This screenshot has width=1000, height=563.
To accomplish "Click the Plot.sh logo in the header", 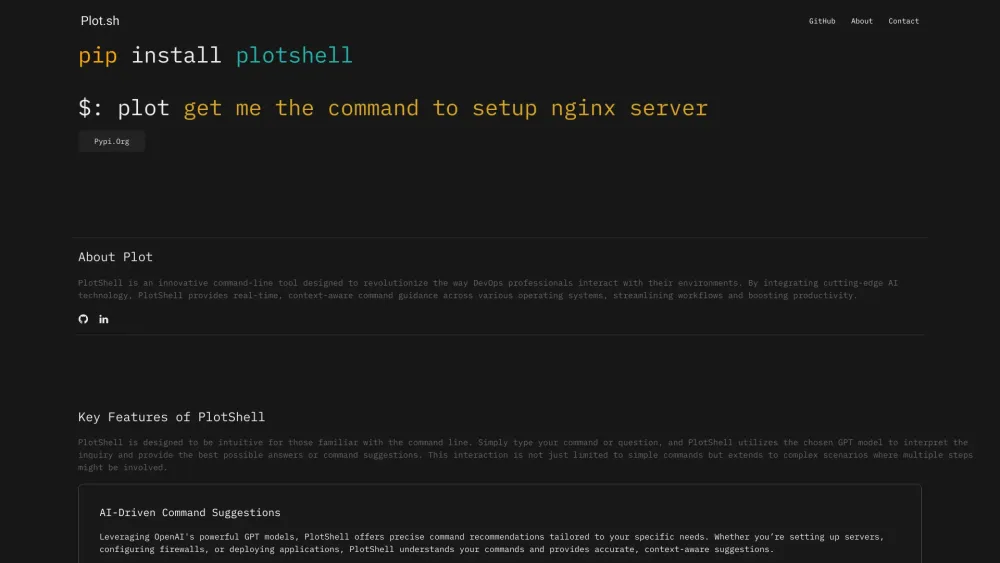I will pos(100,21).
